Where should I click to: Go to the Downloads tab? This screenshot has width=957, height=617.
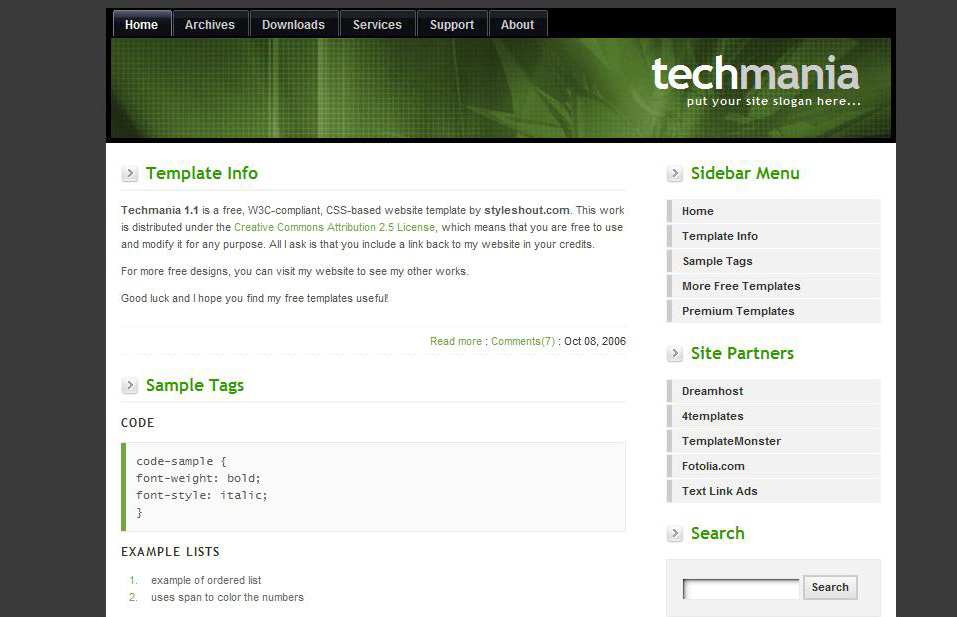(x=293, y=25)
